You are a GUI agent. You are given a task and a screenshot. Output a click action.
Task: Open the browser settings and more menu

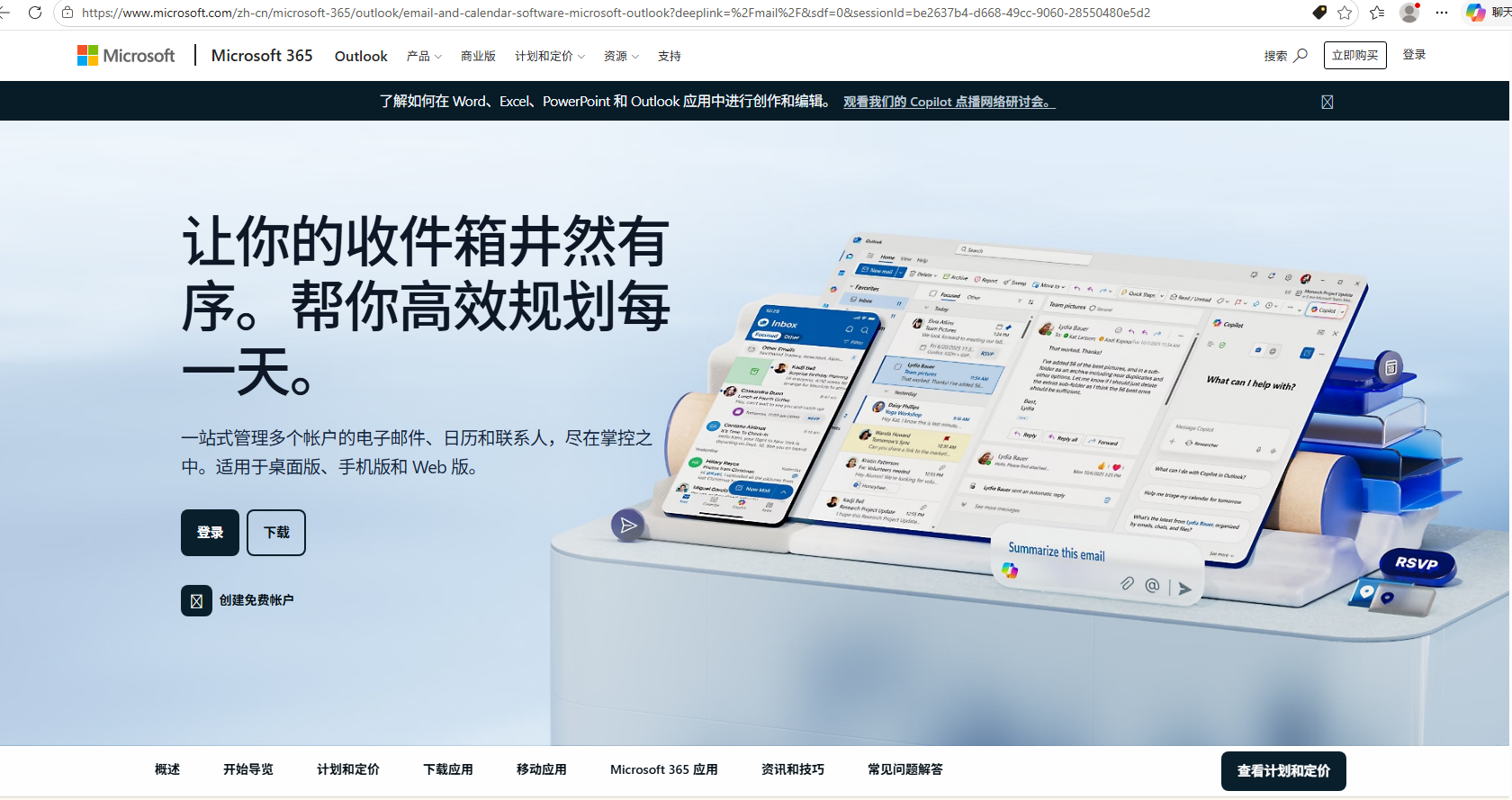click(1442, 13)
